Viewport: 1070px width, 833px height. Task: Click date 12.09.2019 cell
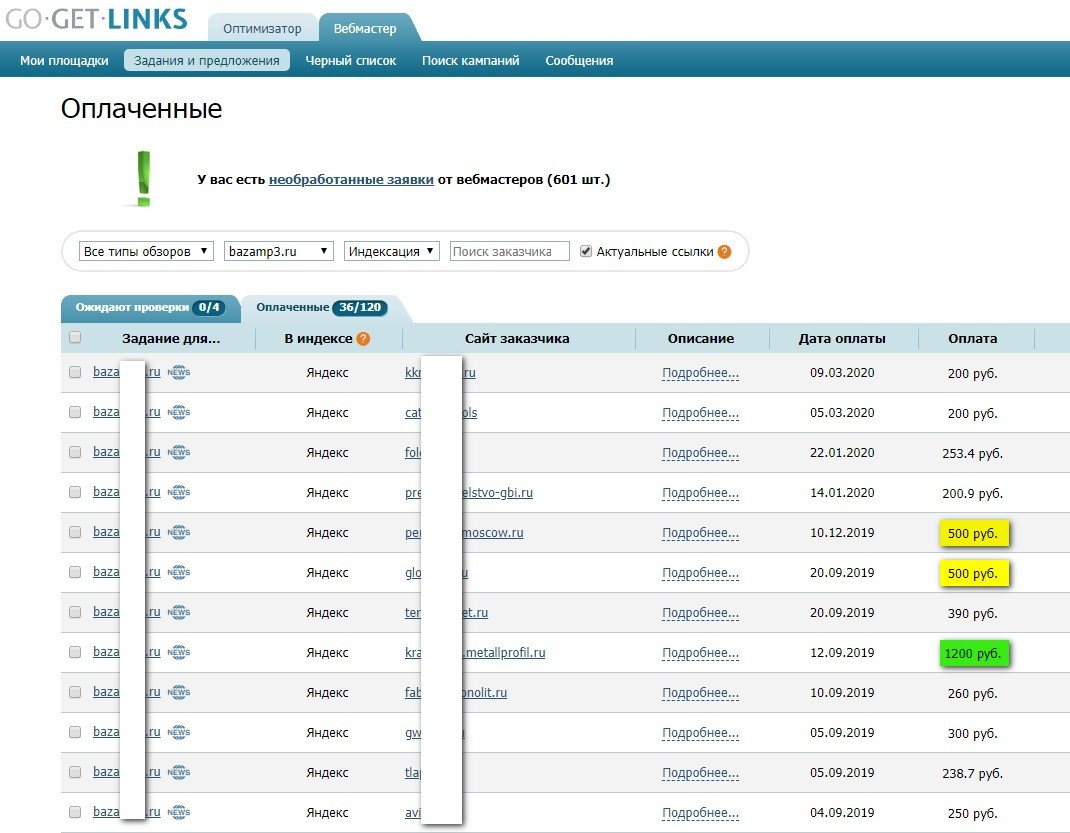[x=842, y=653]
